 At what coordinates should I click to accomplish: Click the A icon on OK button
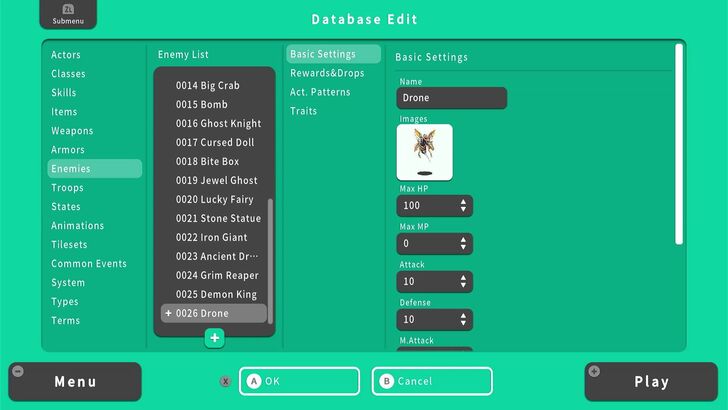pyautogui.click(x=254, y=381)
